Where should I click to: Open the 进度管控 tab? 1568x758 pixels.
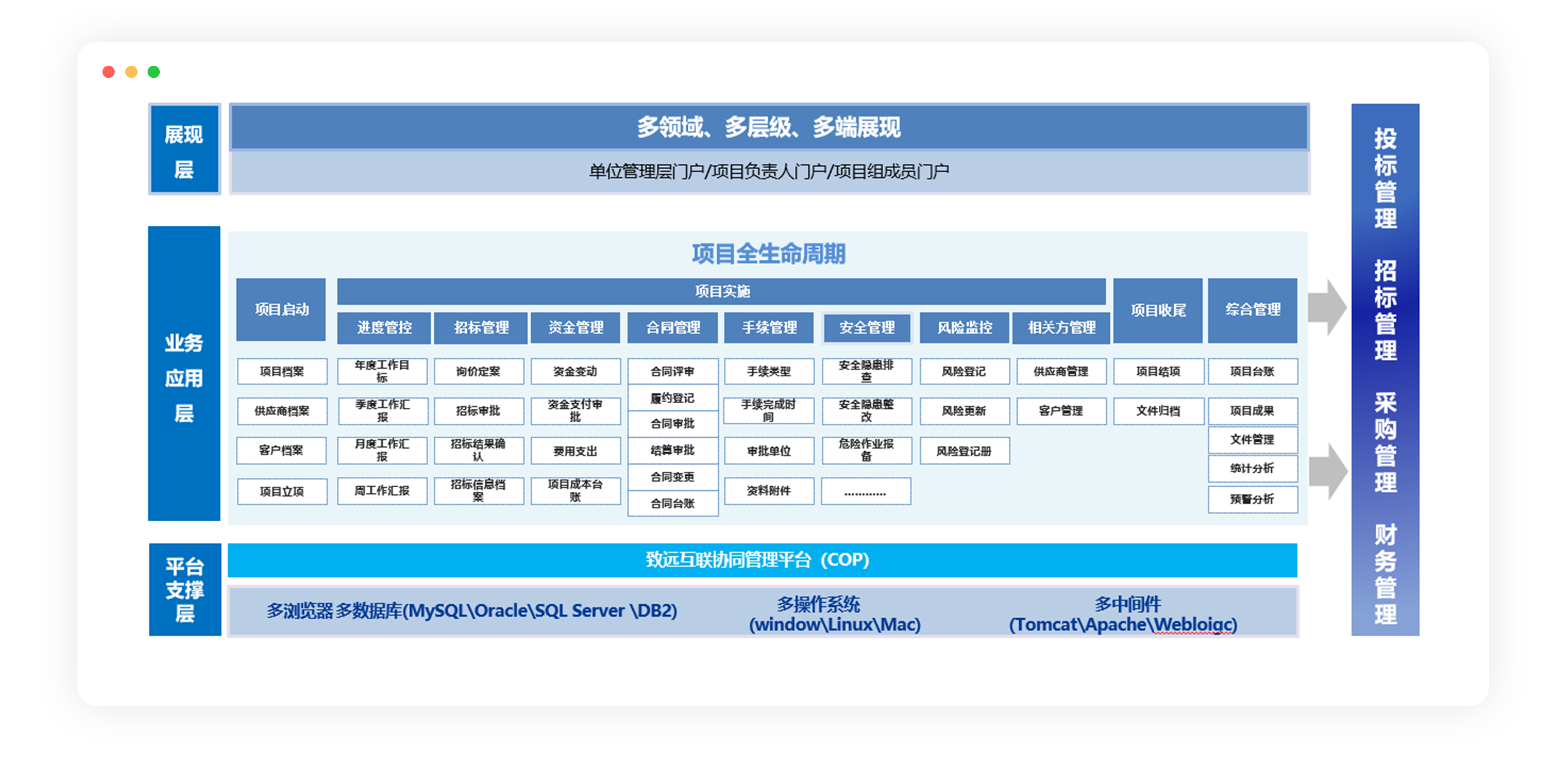tap(384, 327)
